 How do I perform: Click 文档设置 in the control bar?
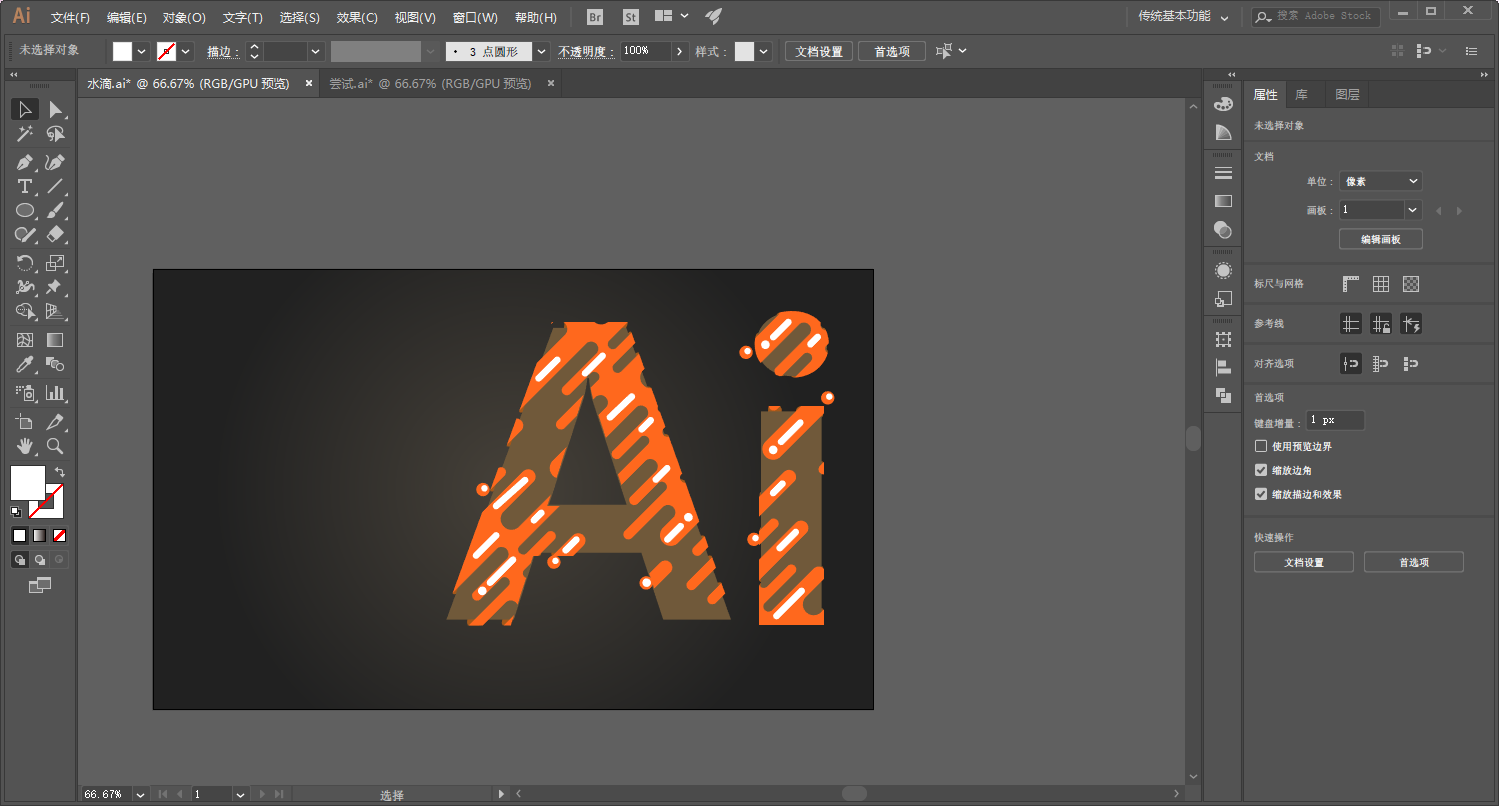819,51
